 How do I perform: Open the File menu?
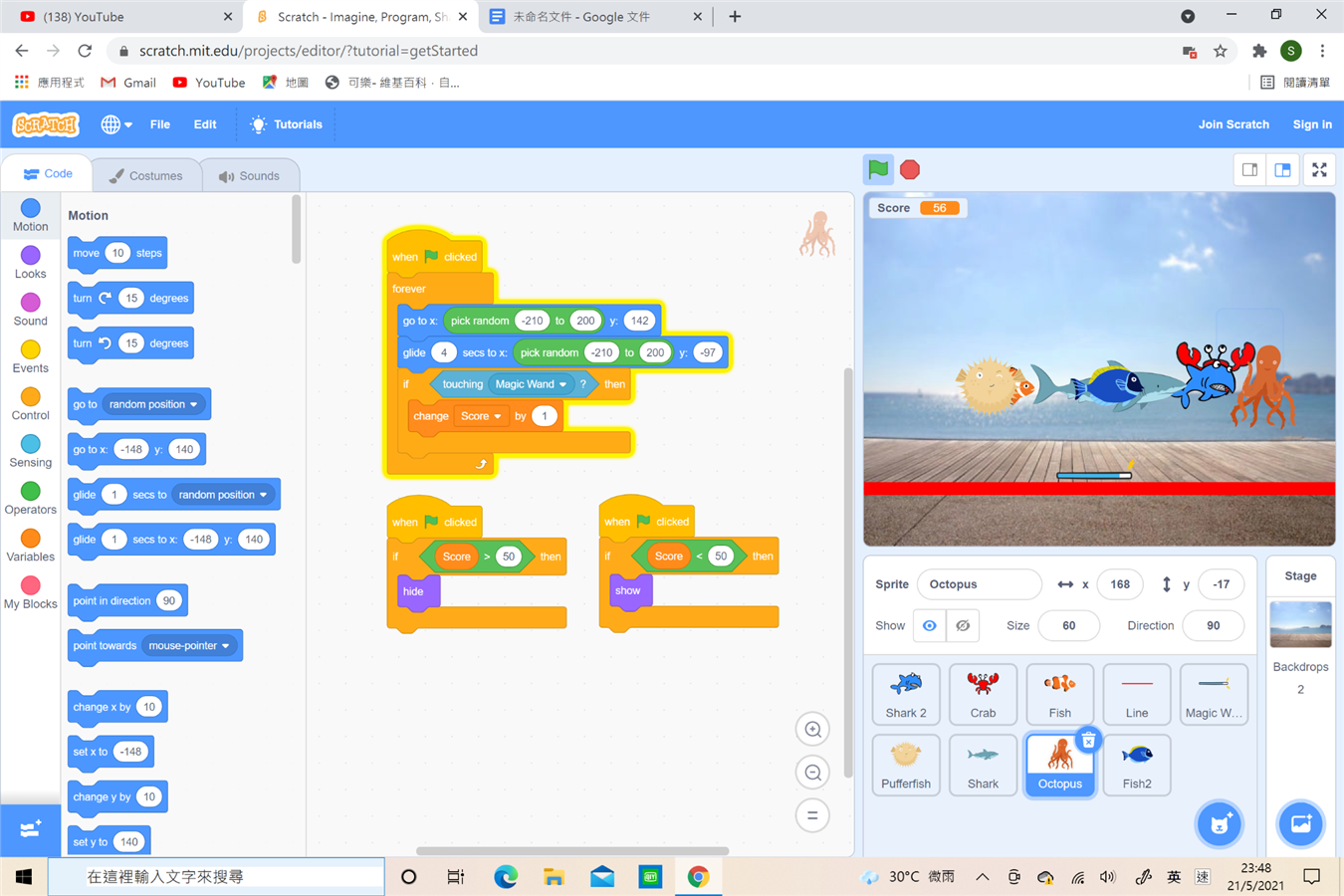tap(159, 124)
